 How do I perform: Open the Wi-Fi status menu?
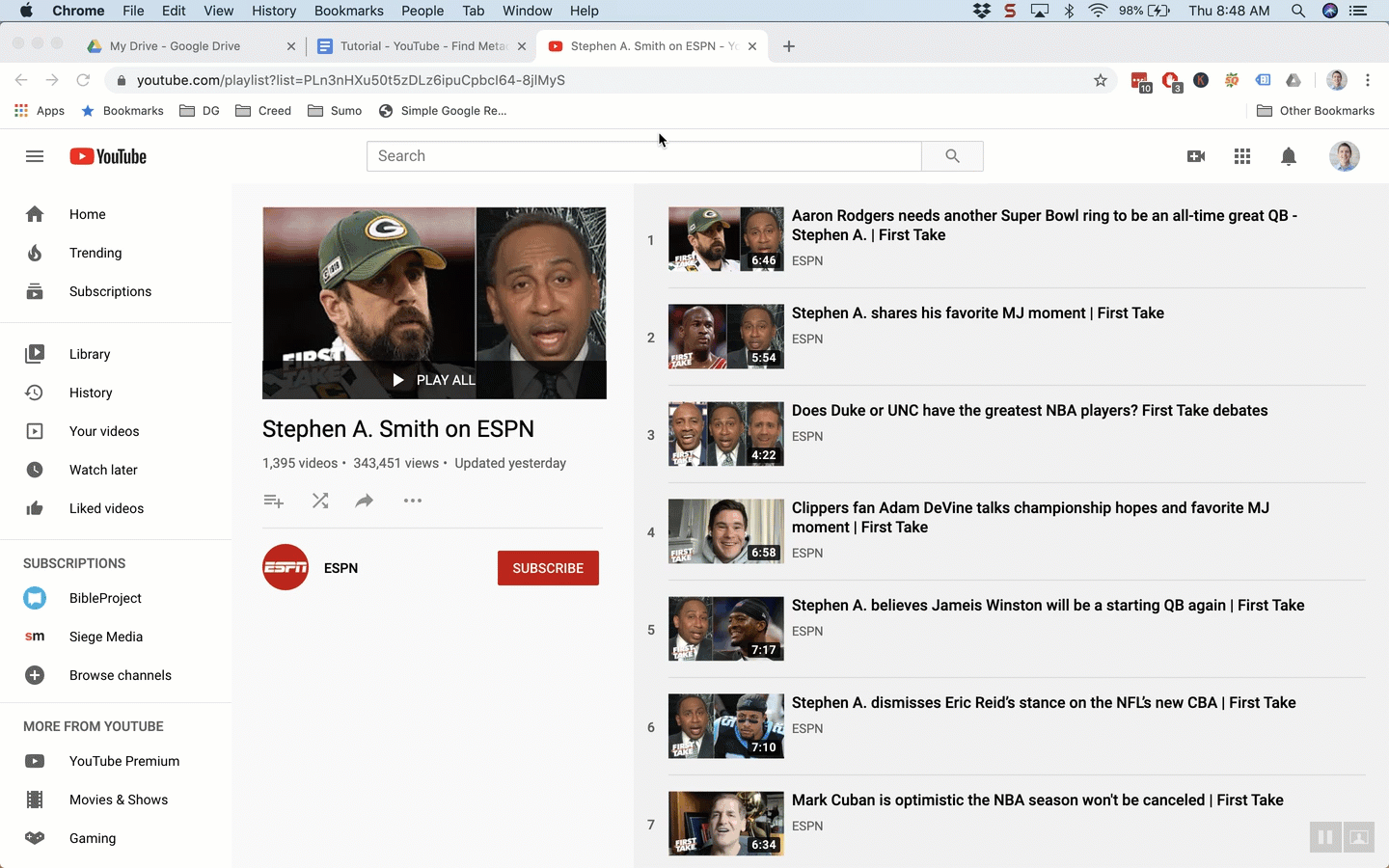pyautogui.click(x=1098, y=11)
